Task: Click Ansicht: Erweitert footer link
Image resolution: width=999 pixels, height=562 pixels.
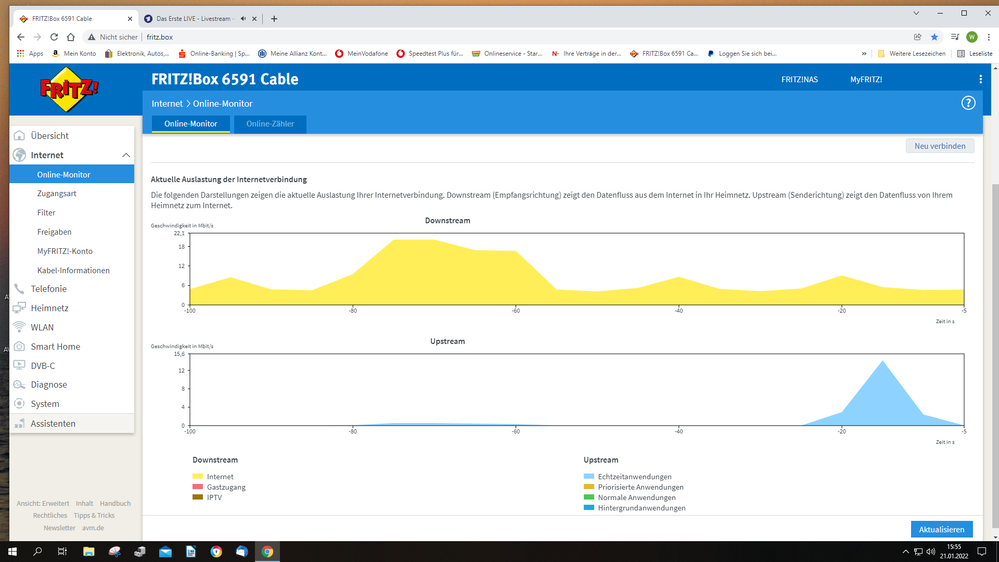Action: (43, 503)
